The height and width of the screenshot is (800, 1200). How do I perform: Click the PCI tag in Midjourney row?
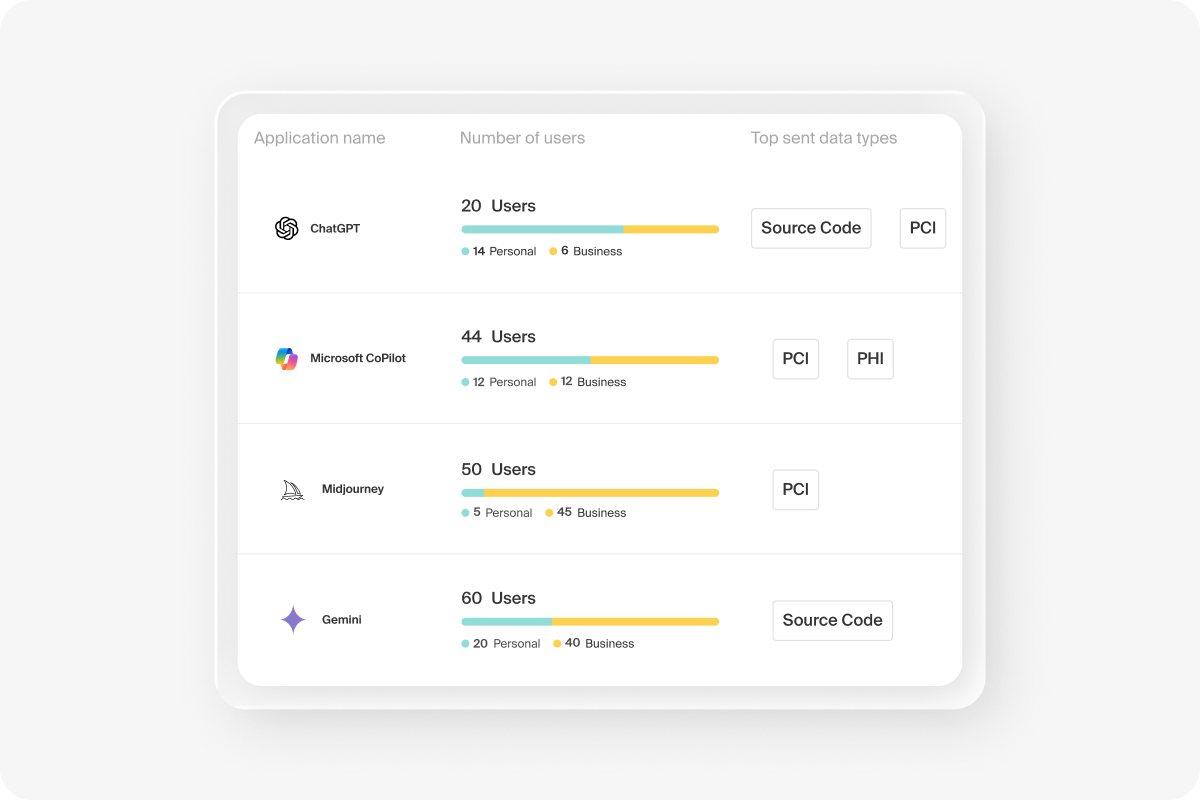(x=796, y=490)
